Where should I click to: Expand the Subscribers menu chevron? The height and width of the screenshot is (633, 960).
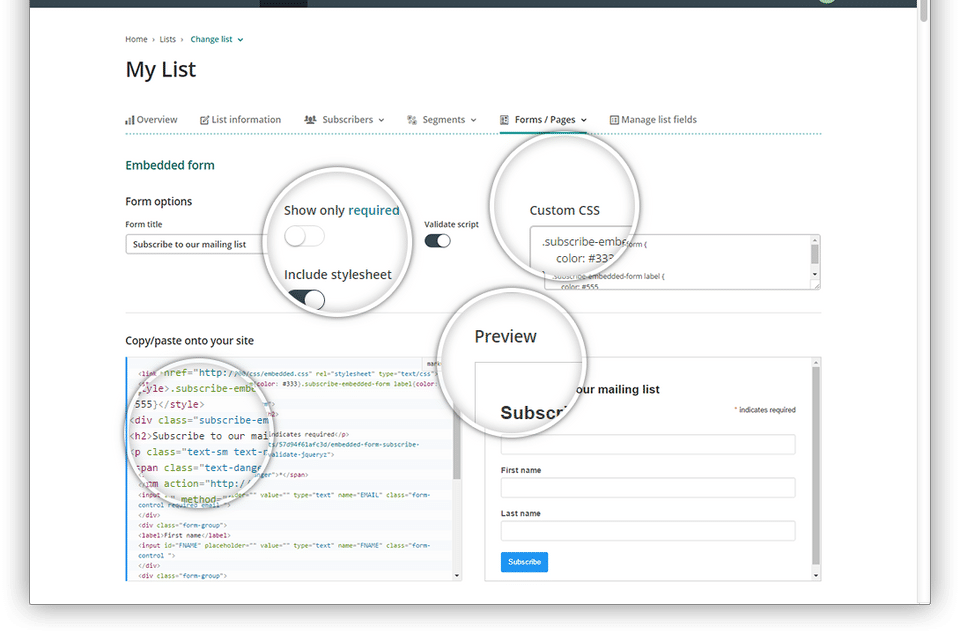(381, 121)
